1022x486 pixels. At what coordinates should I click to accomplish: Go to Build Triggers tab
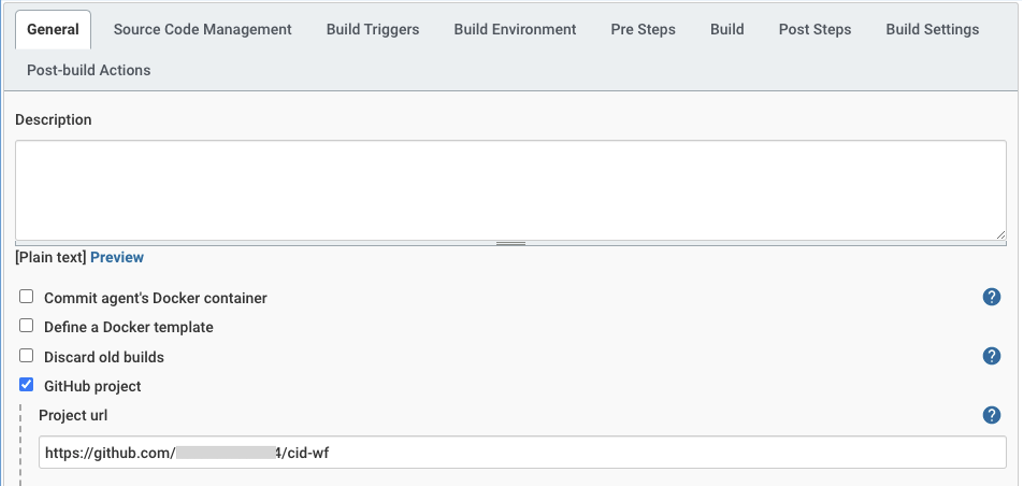(373, 29)
